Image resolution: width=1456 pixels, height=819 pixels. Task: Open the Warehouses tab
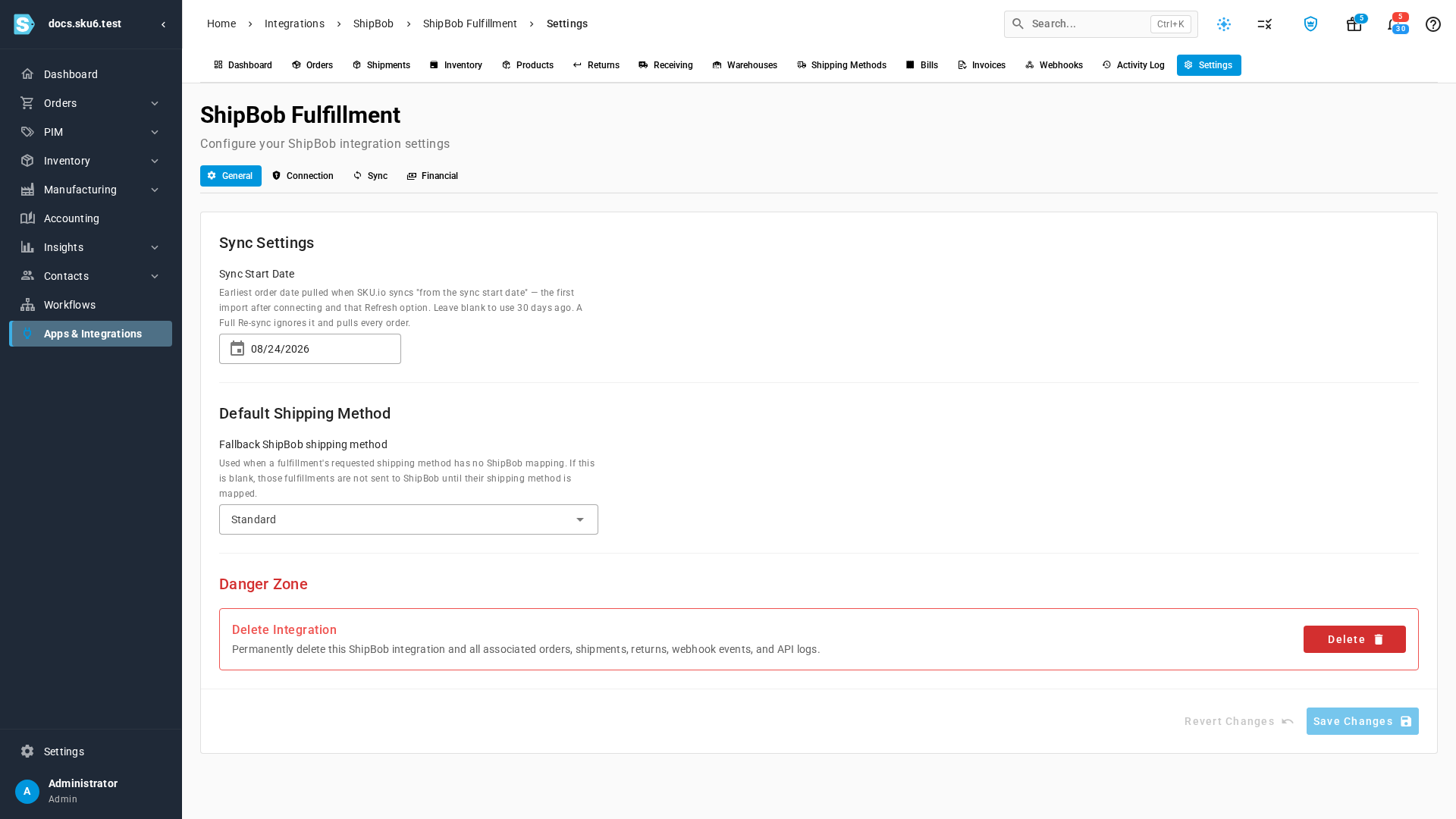tap(745, 65)
